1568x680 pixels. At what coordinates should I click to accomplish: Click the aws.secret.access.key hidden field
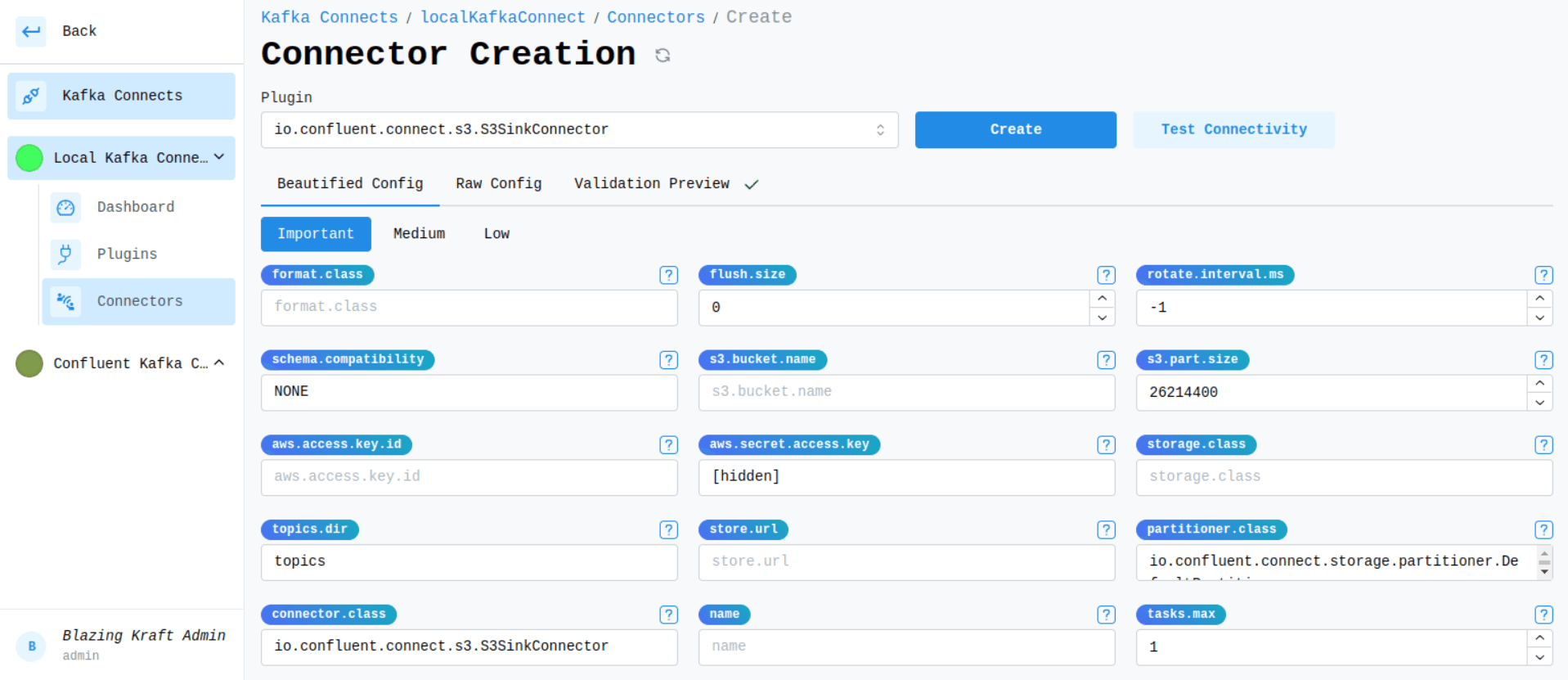click(906, 477)
